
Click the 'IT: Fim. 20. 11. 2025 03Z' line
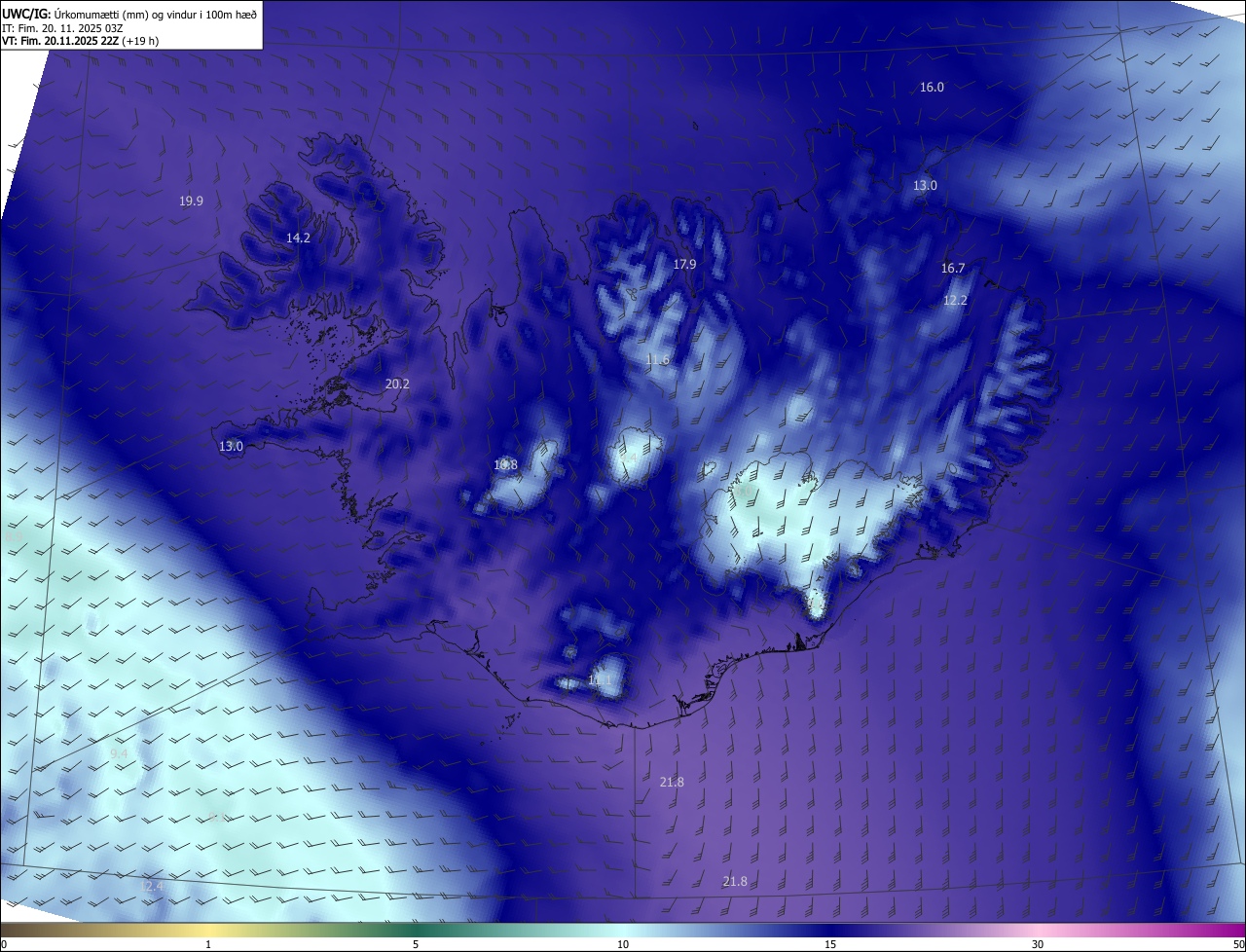tap(62, 27)
